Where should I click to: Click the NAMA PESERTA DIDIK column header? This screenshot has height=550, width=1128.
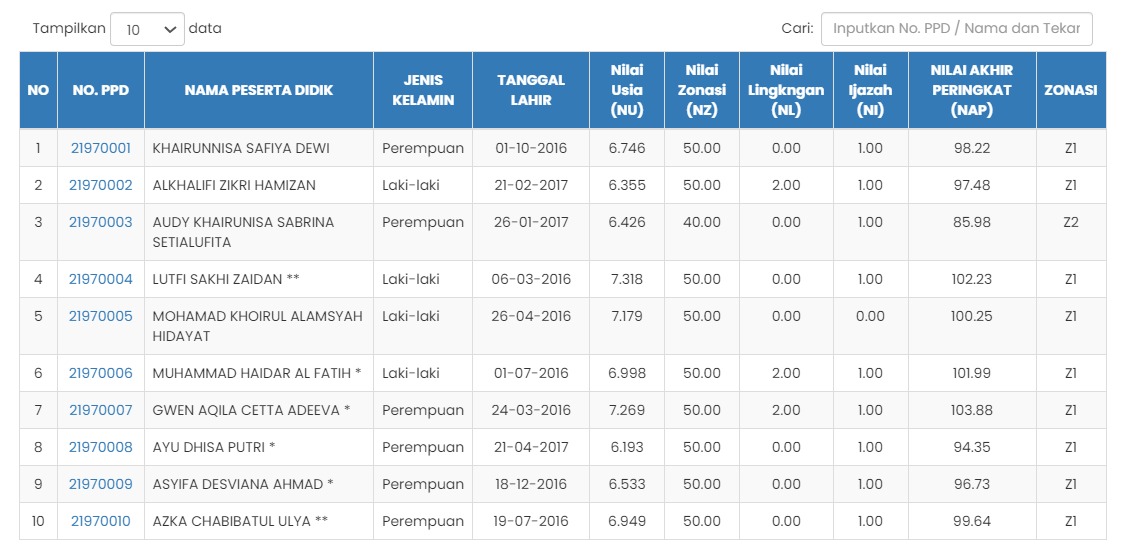point(258,90)
